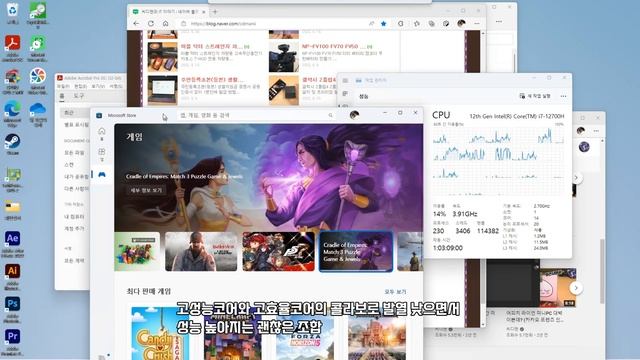The width and height of the screenshot is (640, 360).
Task: Click the lower next arrow beside video thumbnails
Action: (x=576, y=288)
